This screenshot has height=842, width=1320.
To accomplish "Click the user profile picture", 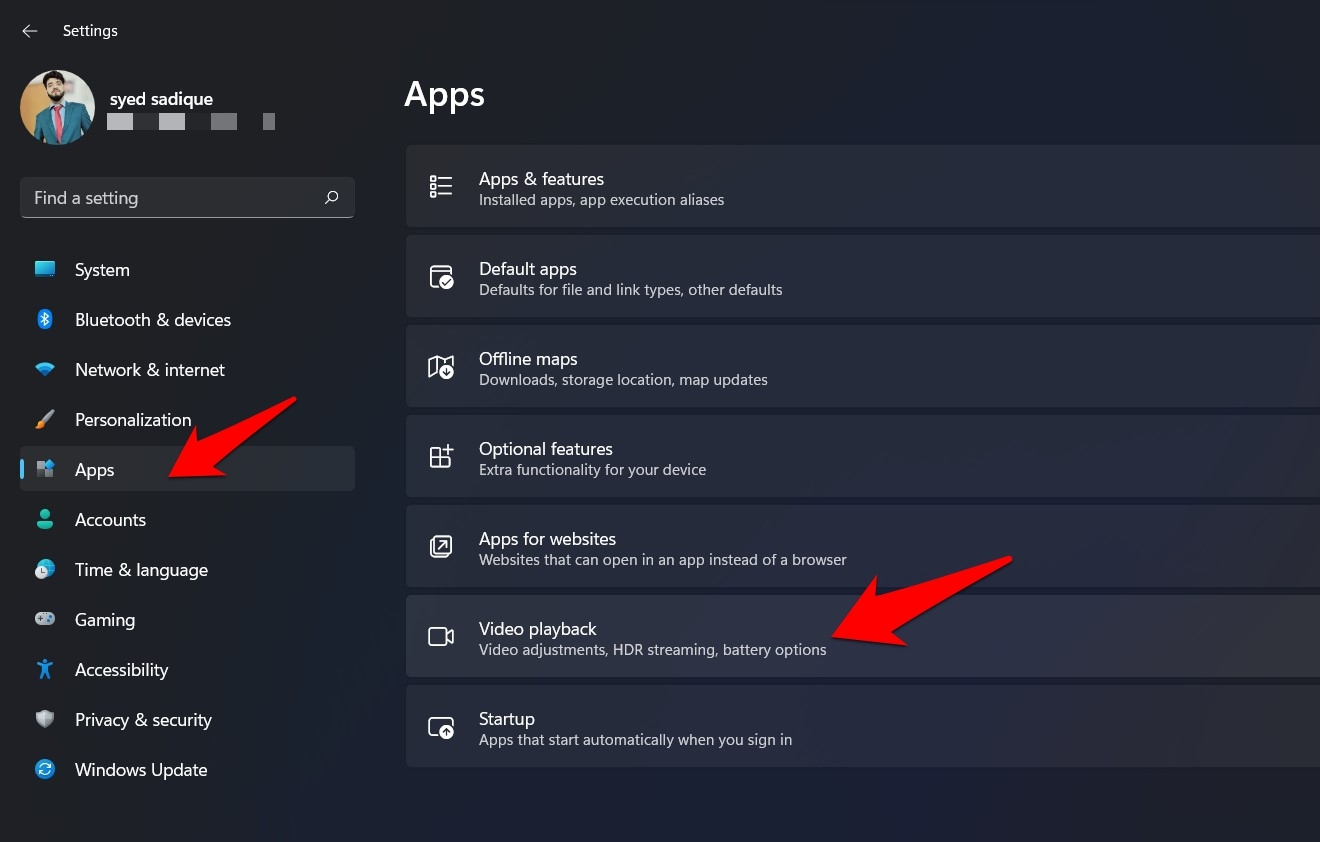I will coord(57,108).
